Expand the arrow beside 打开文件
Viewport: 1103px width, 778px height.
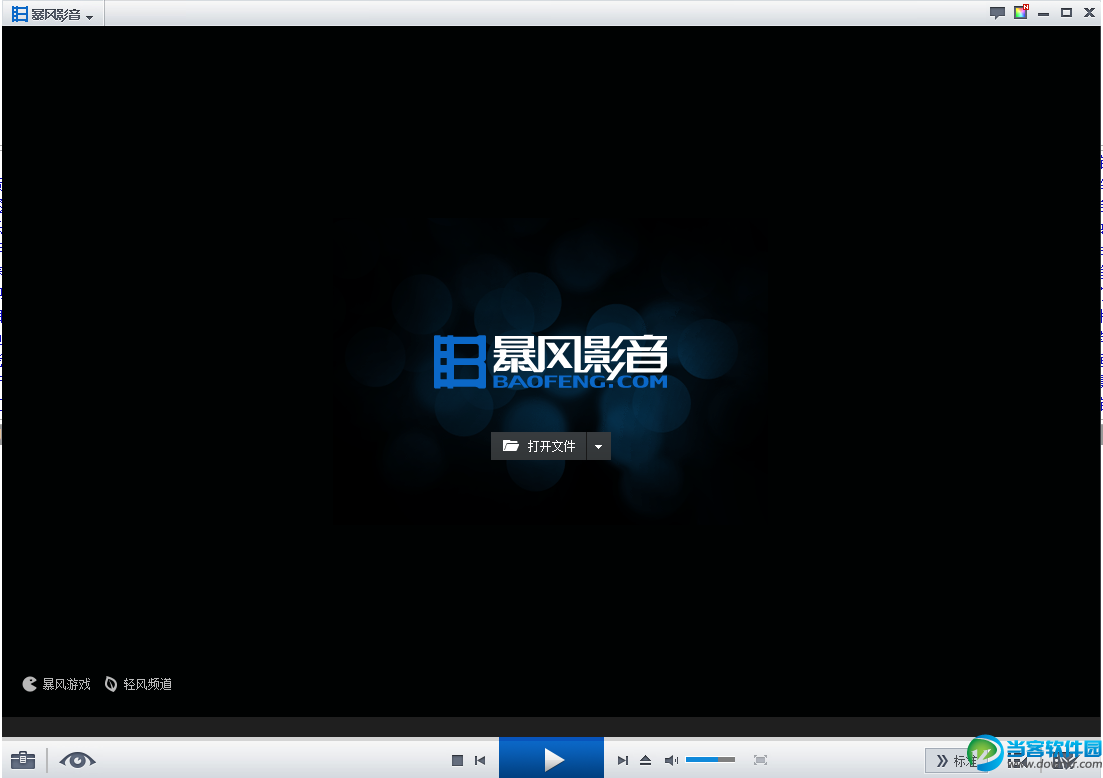pos(599,446)
